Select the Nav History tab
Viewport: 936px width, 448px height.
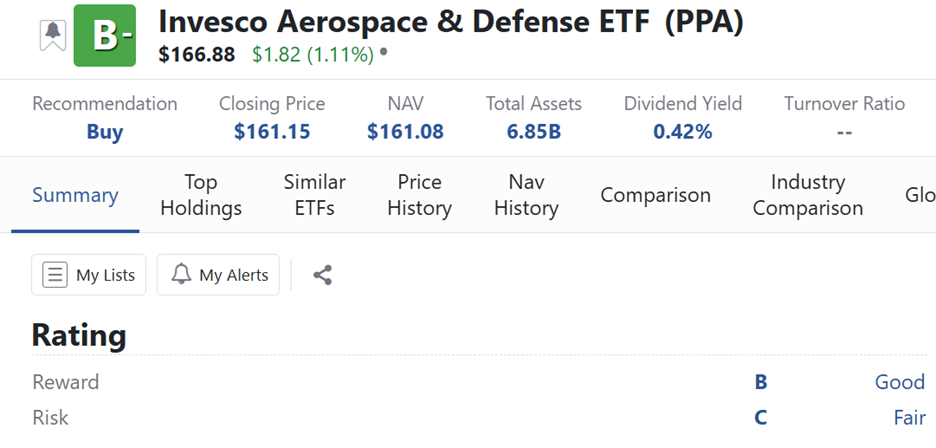(525, 195)
